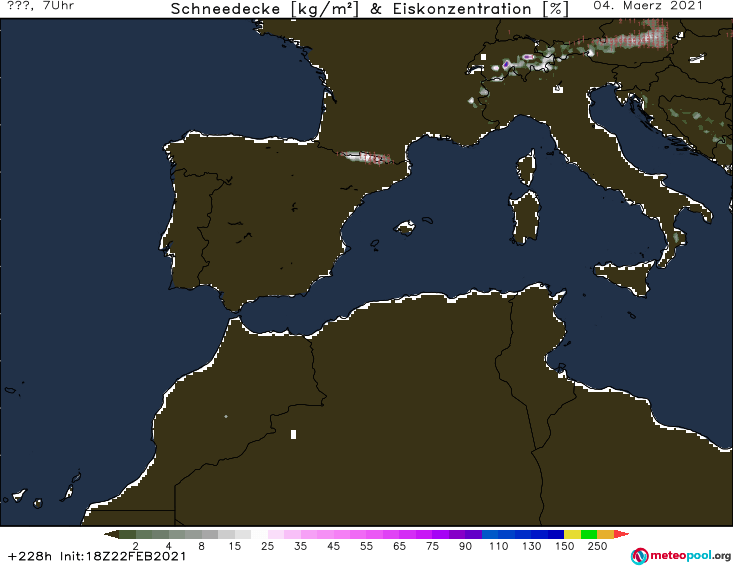Select the orange legend swatch

point(605,534)
